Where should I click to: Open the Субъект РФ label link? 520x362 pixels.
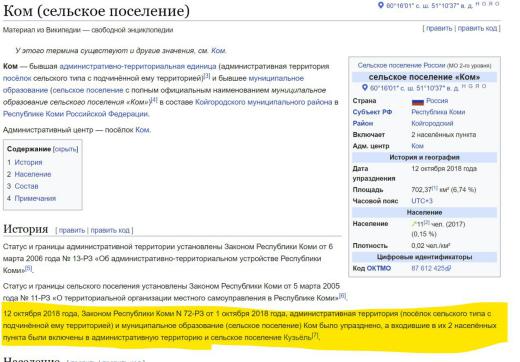[x=372, y=112]
